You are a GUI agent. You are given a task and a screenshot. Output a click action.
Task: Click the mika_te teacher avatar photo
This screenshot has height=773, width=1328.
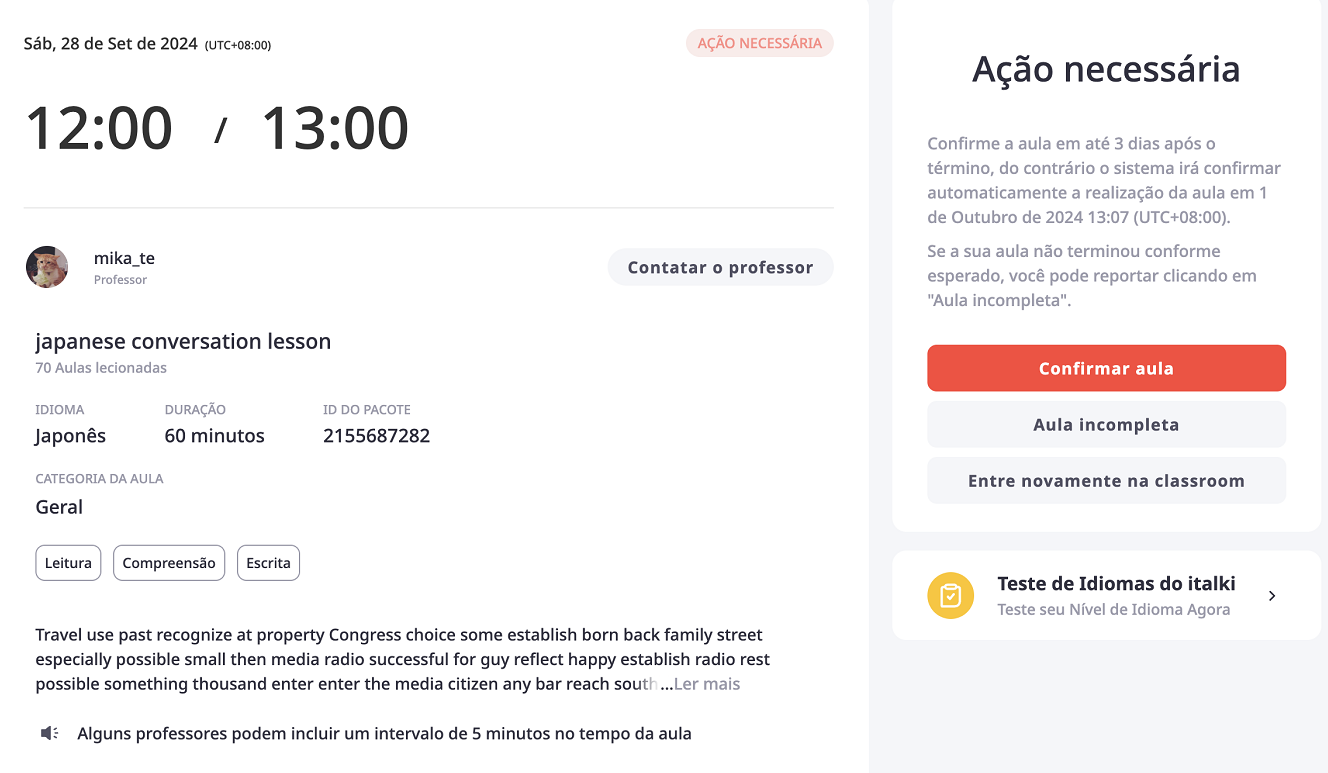[x=47, y=267]
